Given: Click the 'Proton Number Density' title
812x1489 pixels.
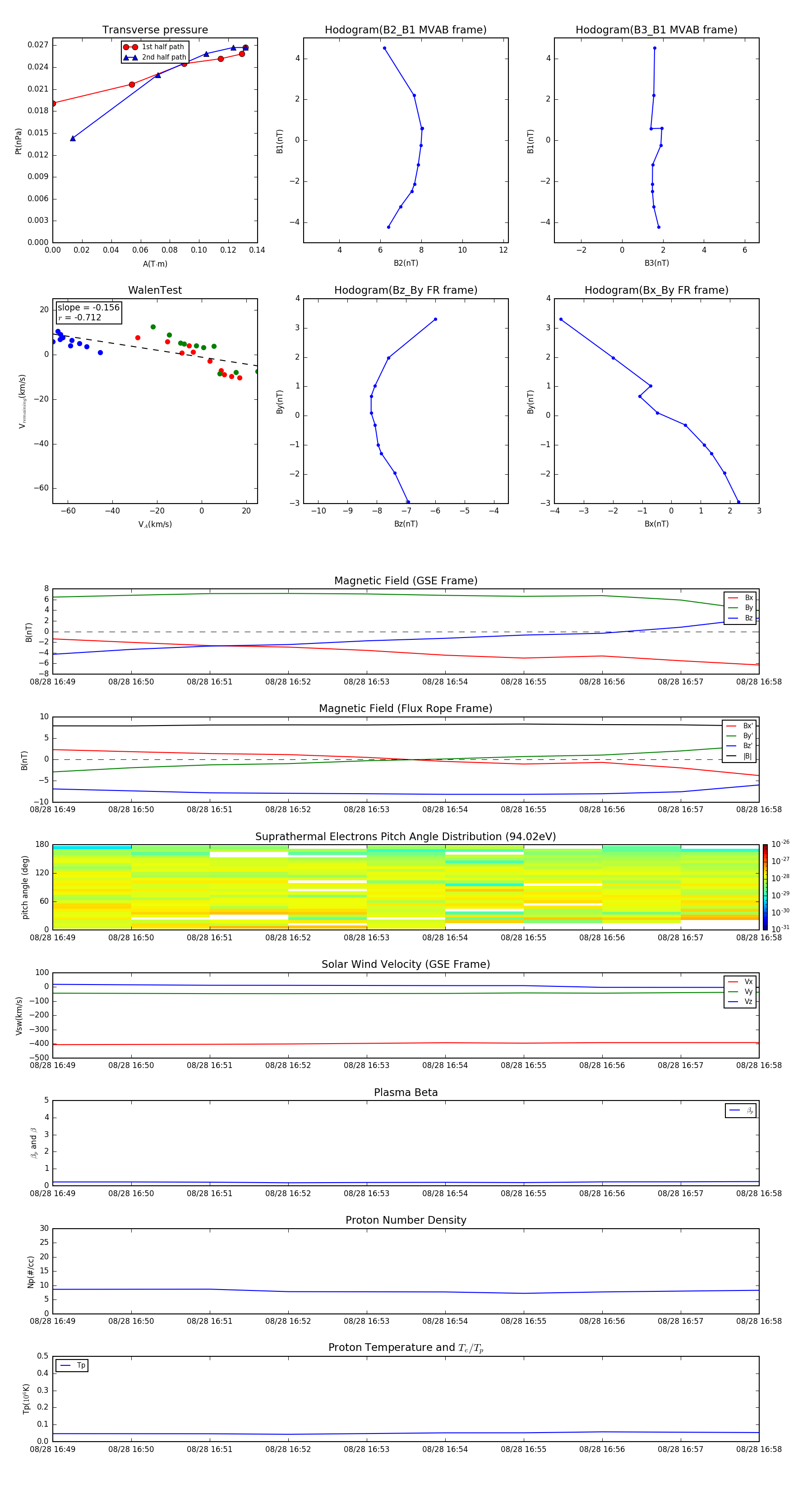Looking at the screenshot, I should (x=406, y=1220).
